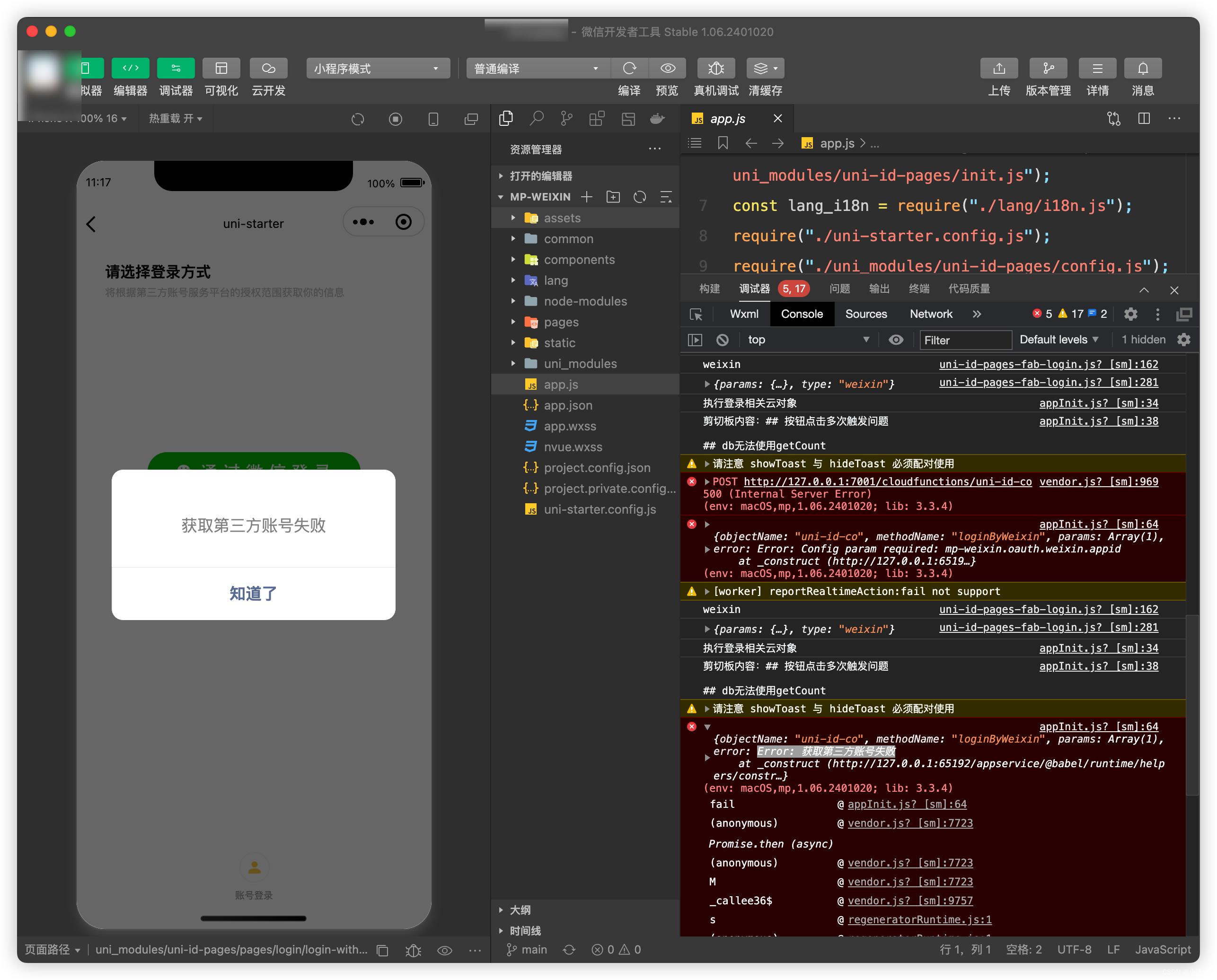Image resolution: width=1217 pixels, height=980 pixels.
Task: Expand the assets folder
Action: coord(585,218)
